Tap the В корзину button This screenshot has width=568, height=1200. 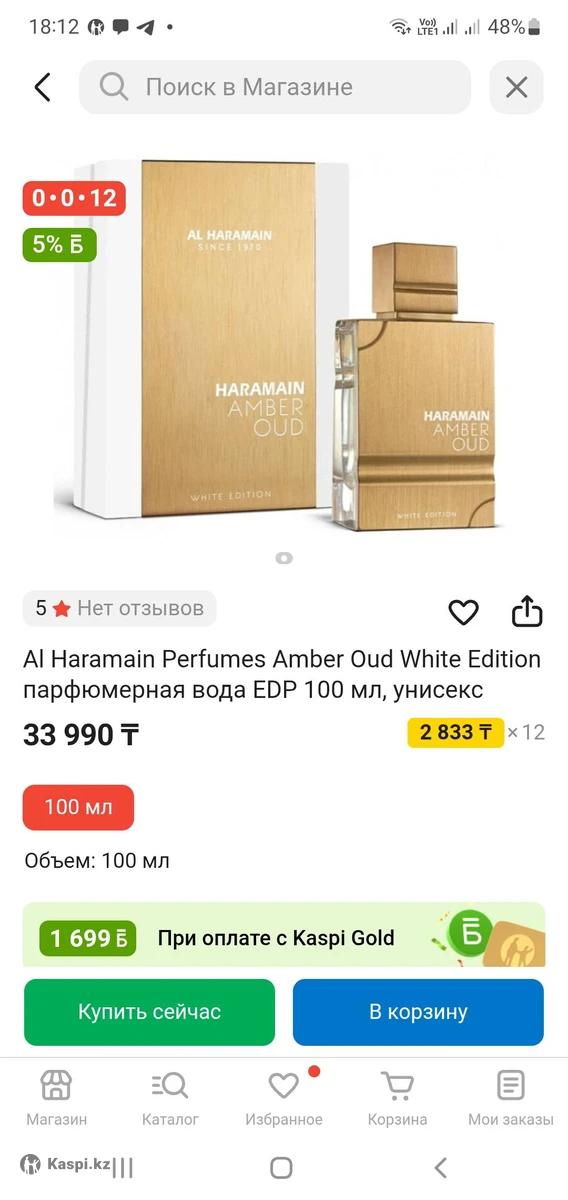pos(418,1012)
